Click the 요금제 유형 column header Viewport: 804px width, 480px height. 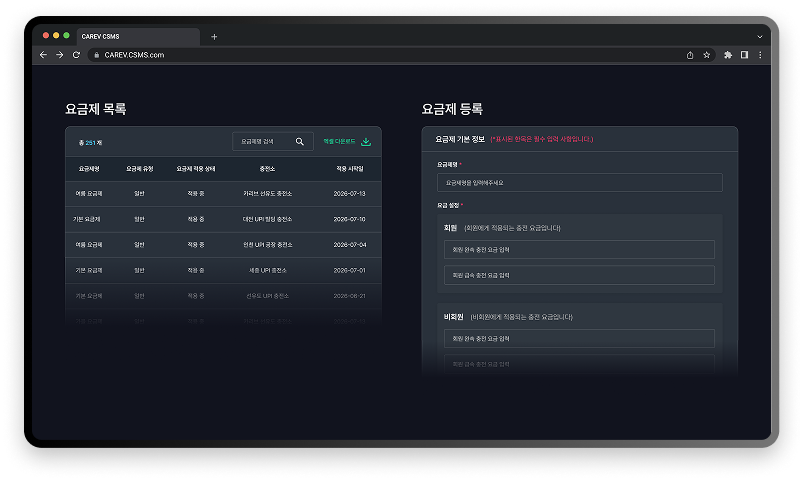tap(139, 169)
